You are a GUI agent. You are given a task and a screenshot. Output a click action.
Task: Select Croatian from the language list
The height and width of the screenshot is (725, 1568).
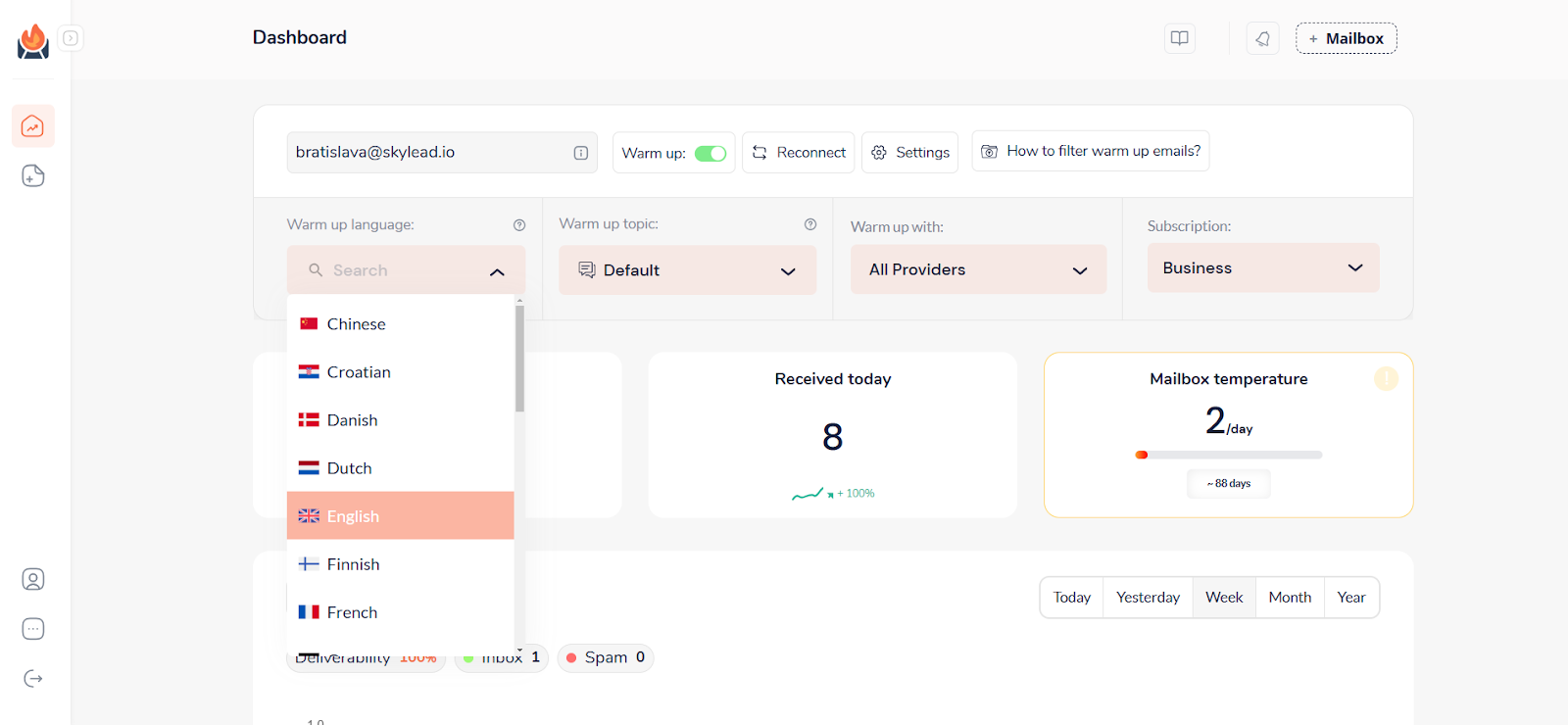pyautogui.click(x=359, y=372)
